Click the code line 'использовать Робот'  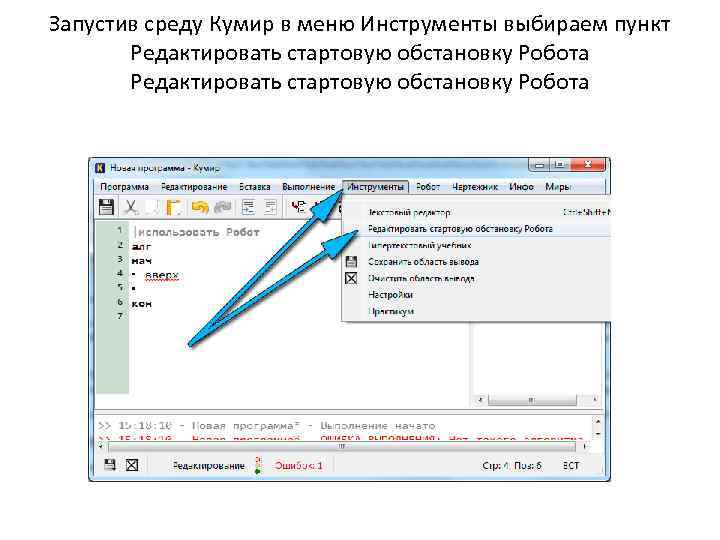click(198, 232)
